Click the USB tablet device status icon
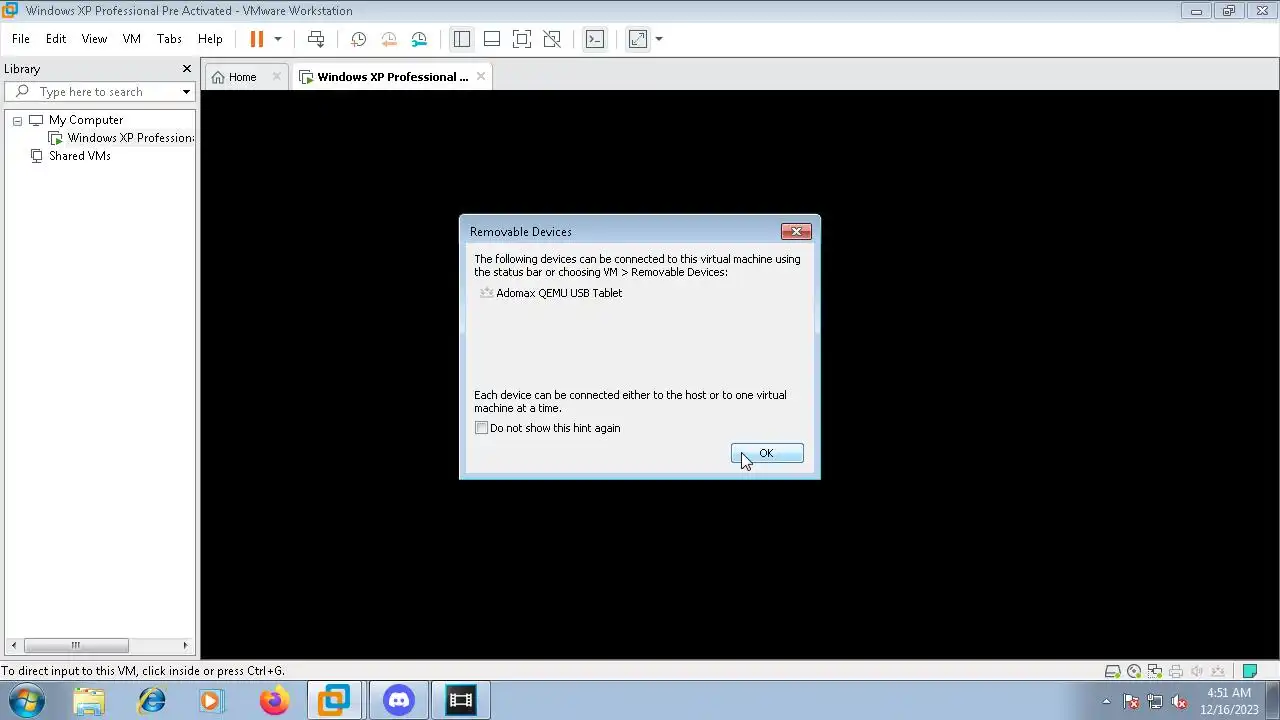 point(1218,671)
